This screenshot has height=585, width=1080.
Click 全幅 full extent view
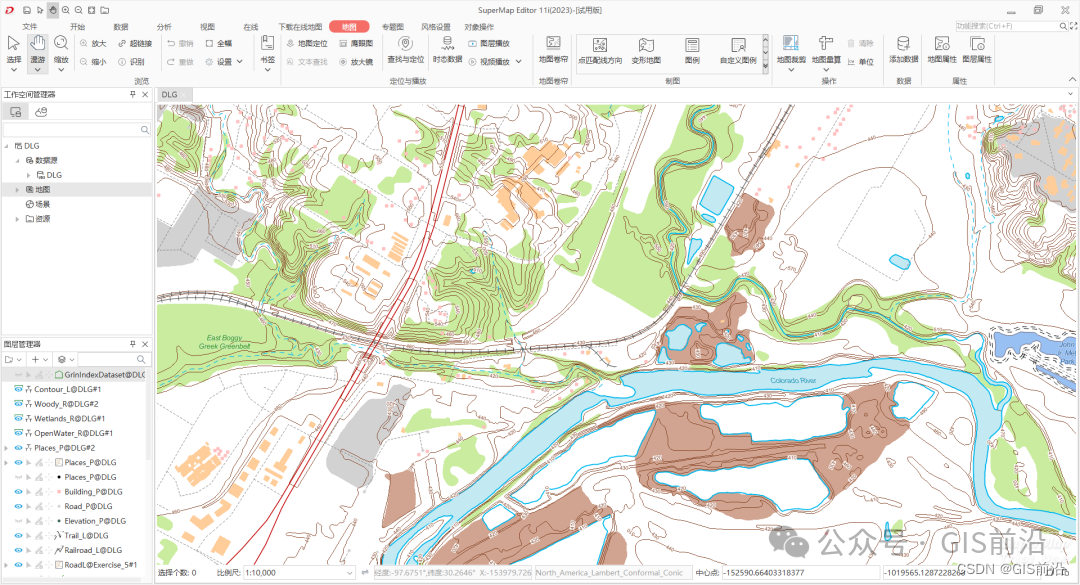click(x=219, y=43)
